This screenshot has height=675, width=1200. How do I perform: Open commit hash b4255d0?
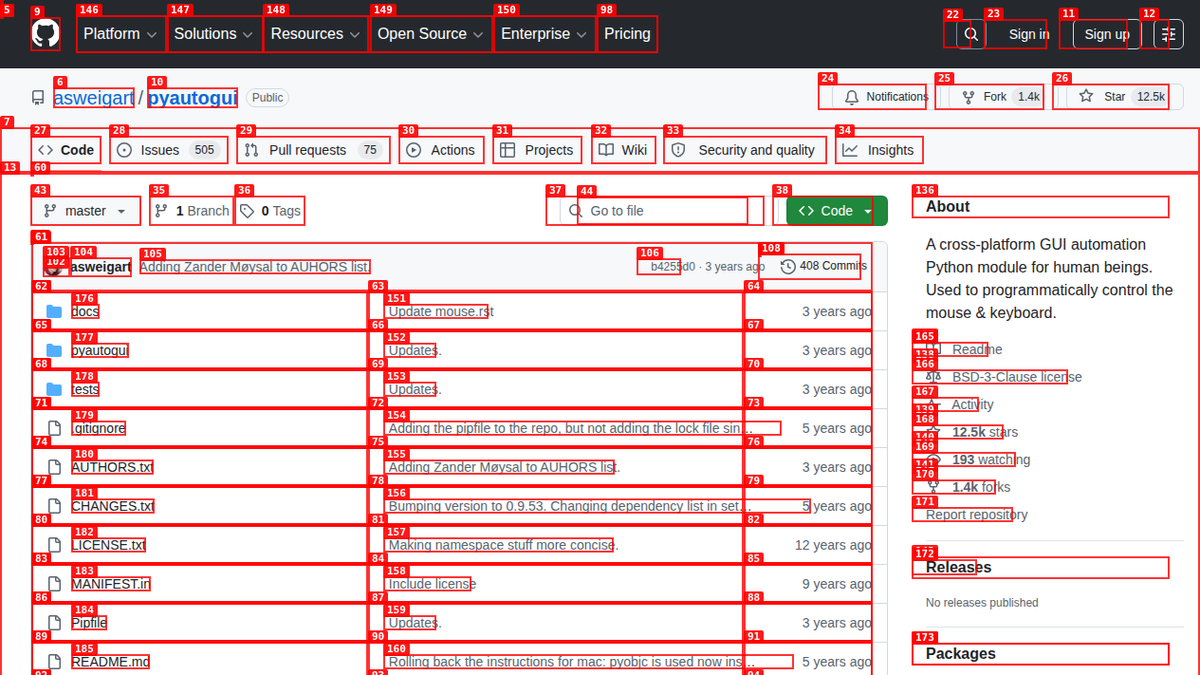click(x=672, y=267)
